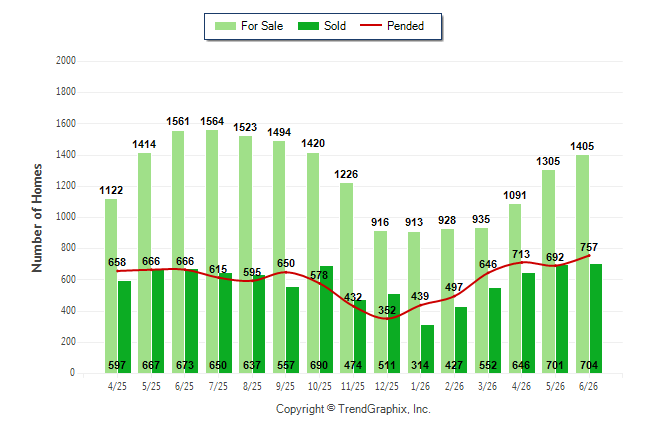Click the 4/25 For Sale bar labeled 1122

point(111,286)
